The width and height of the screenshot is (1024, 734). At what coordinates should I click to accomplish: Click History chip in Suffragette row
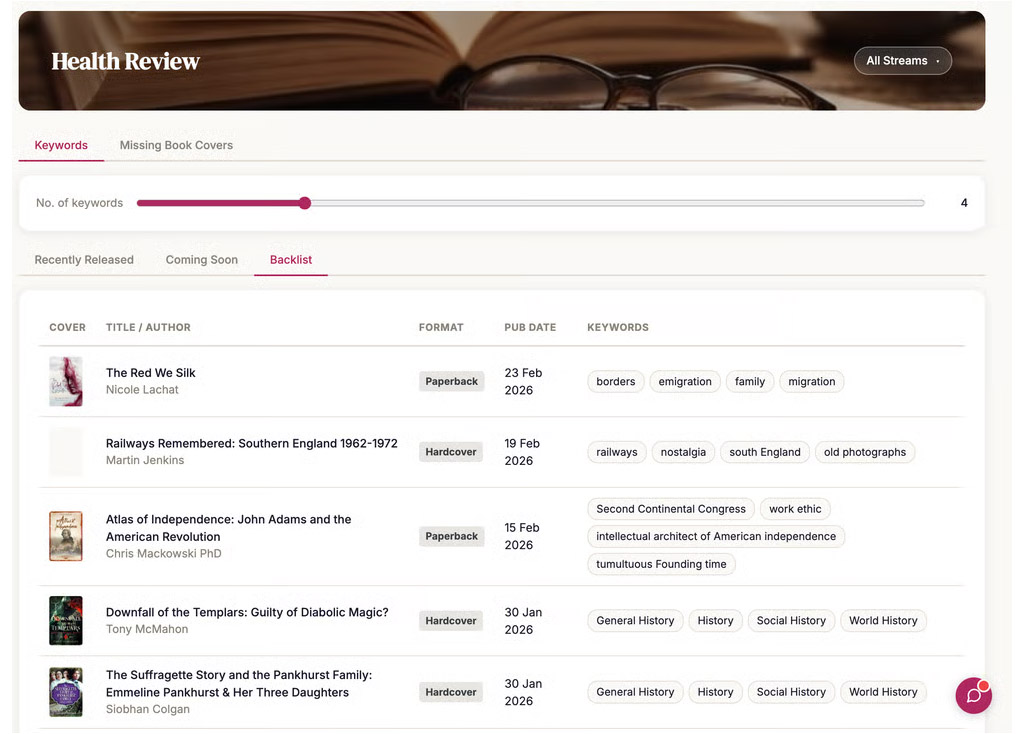pyautogui.click(x=715, y=692)
